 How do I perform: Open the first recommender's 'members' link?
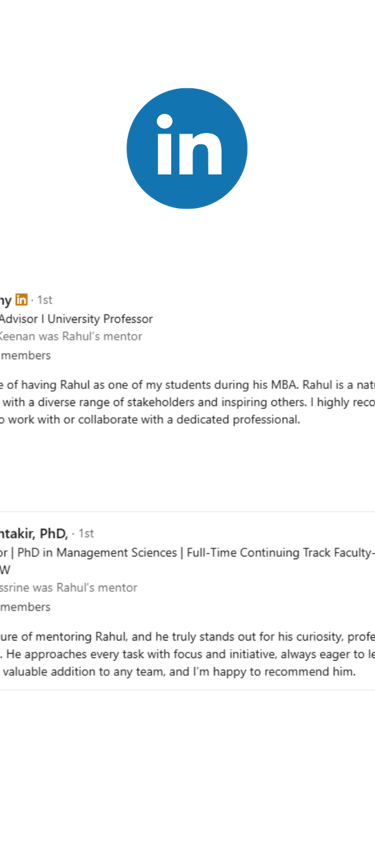26,355
